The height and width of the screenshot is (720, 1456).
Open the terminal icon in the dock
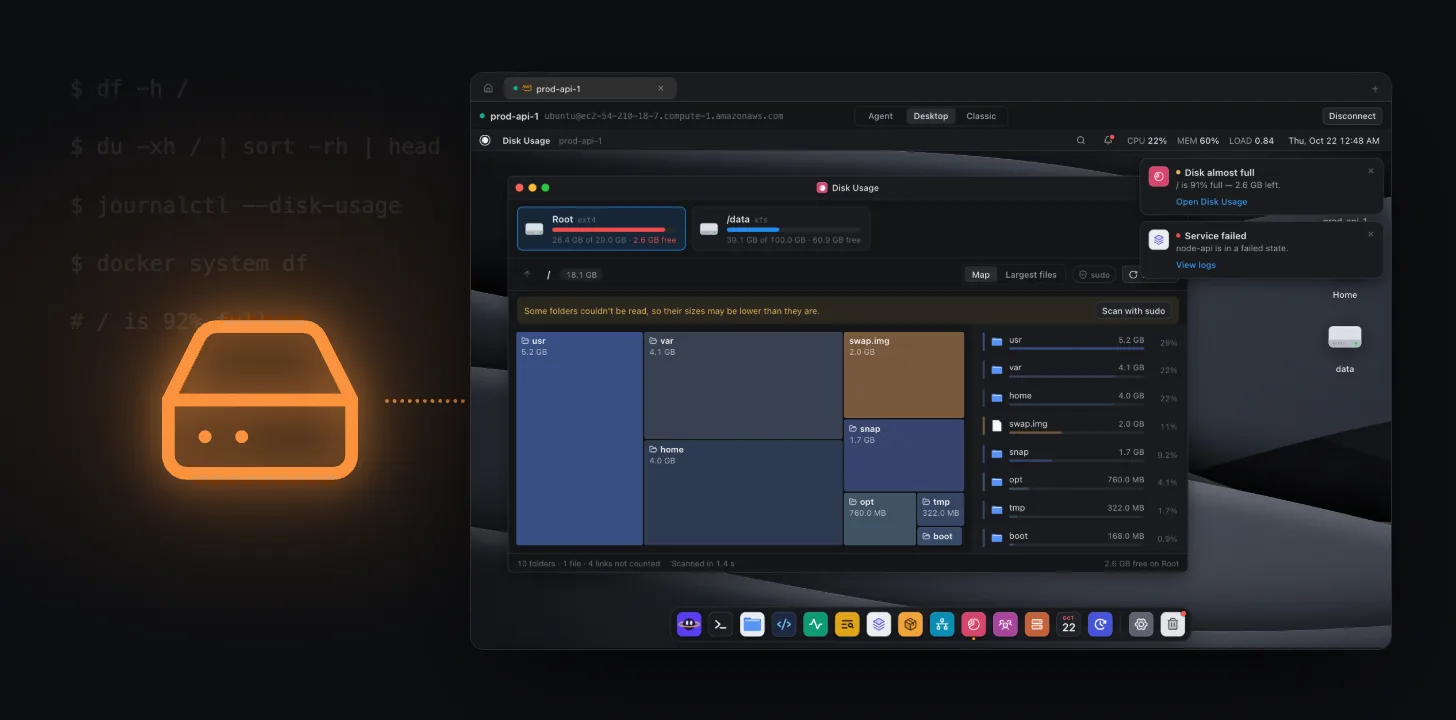(x=720, y=625)
